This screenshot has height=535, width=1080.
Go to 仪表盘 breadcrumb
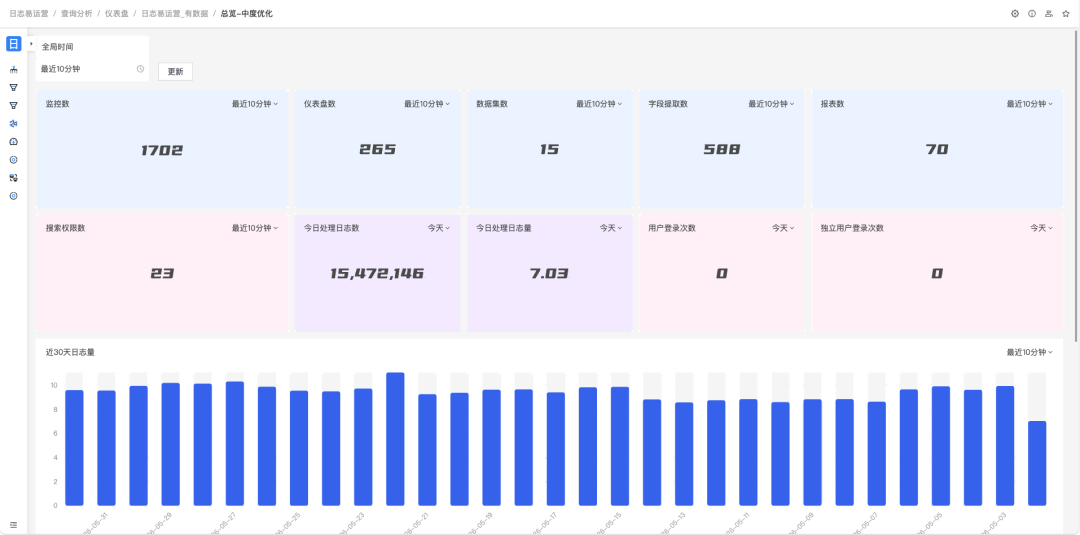coord(116,14)
